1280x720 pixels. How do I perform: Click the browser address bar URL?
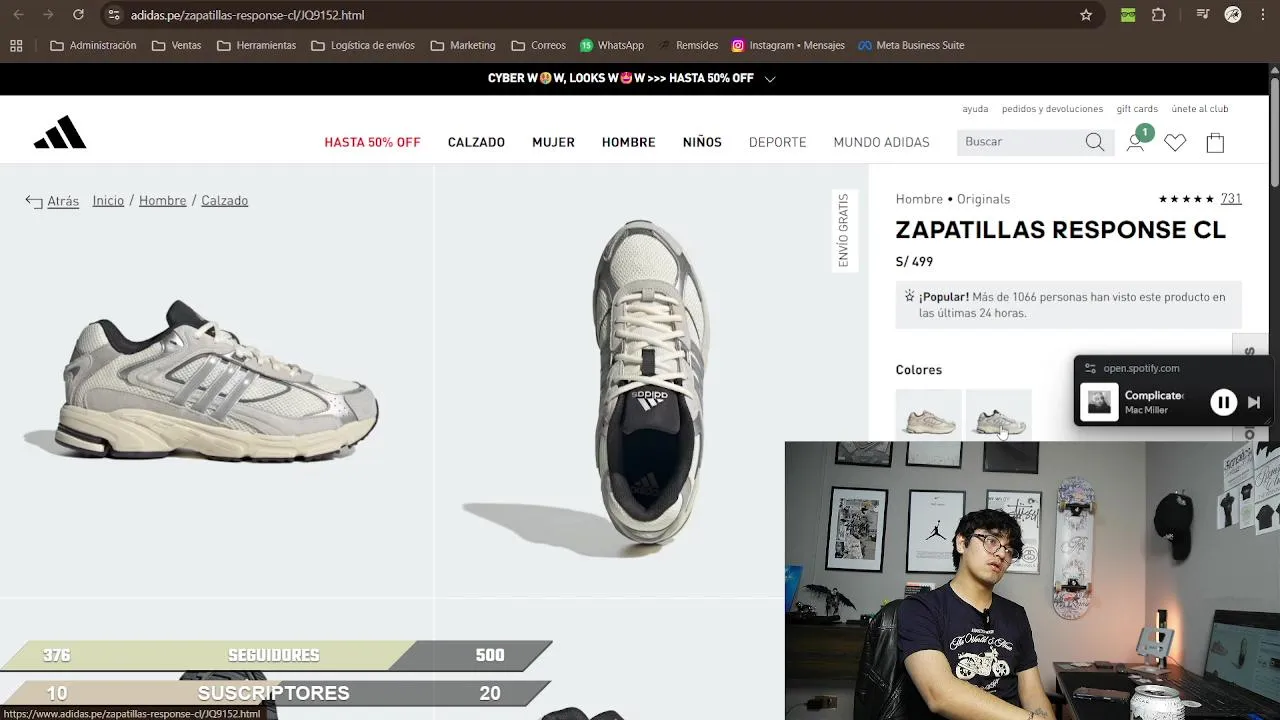point(247,15)
